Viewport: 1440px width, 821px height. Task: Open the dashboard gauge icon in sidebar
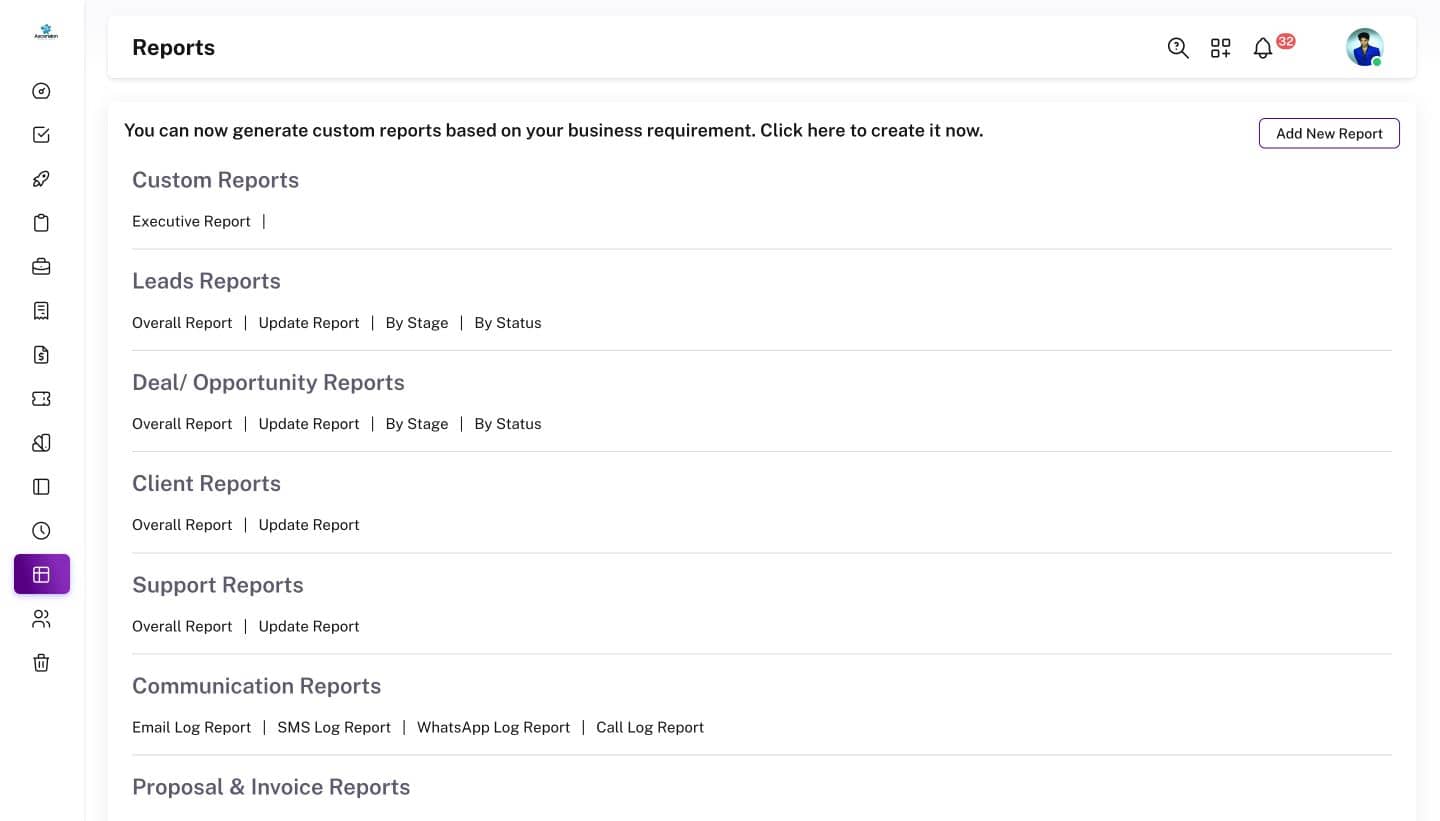41,91
